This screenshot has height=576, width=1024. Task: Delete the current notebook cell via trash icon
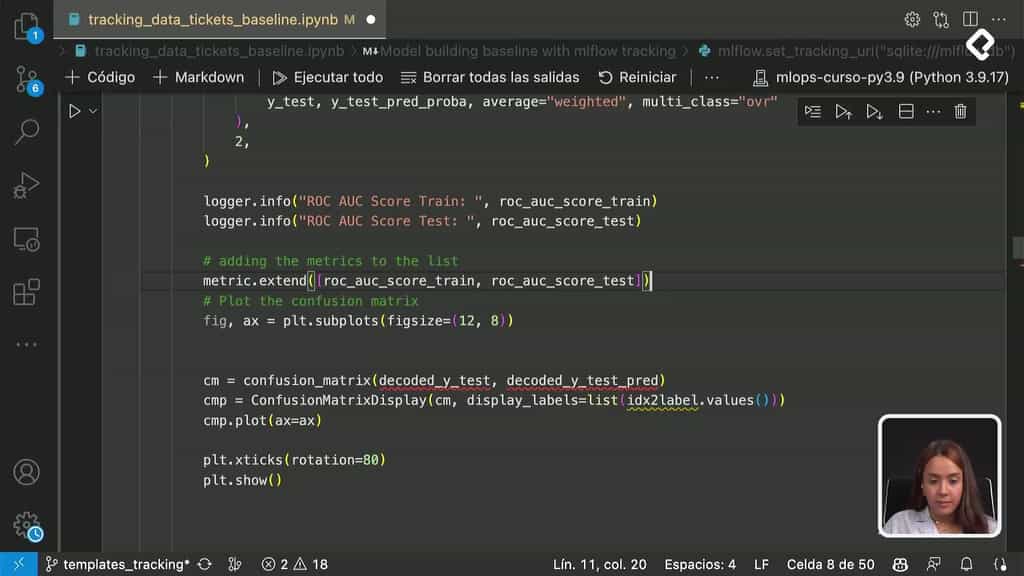(959, 111)
